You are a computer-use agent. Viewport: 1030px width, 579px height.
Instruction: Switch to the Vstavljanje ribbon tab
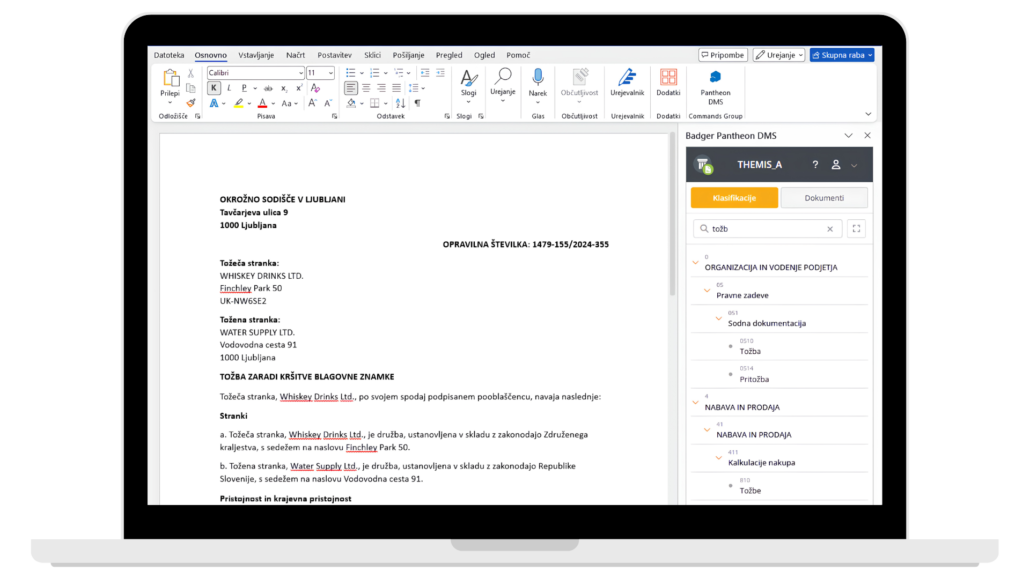click(256, 55)
